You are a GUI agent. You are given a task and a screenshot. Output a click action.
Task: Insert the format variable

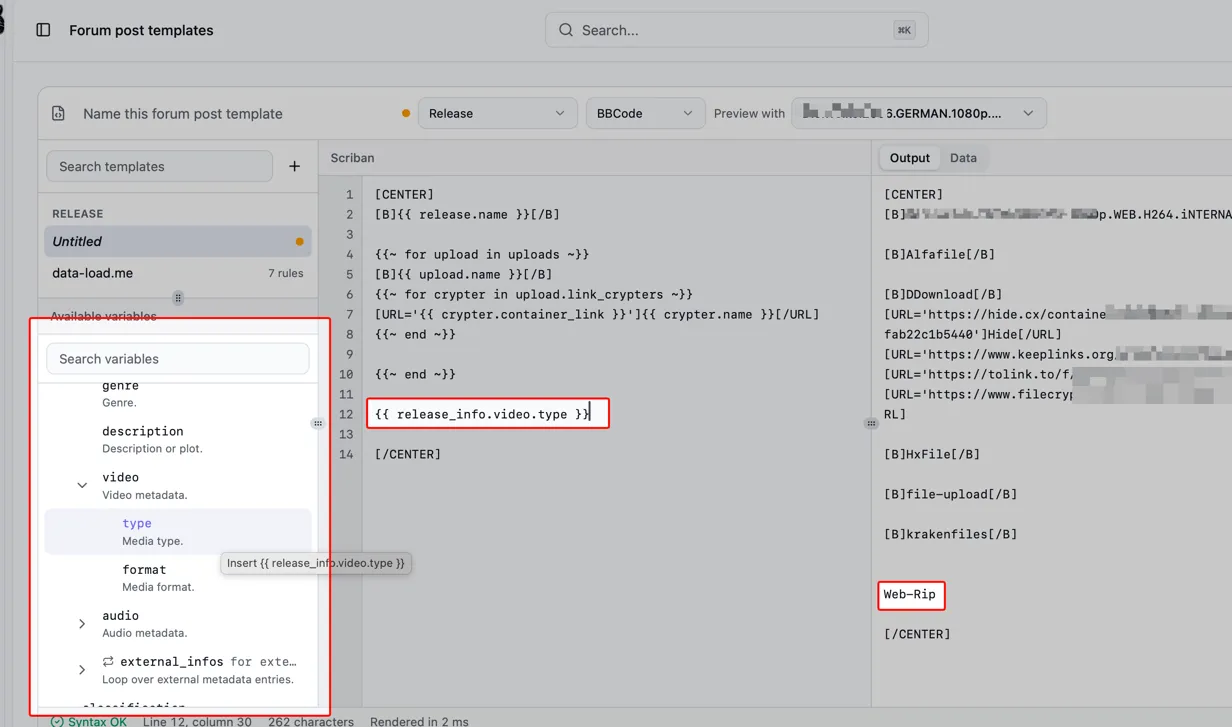click(x=178, y=578)
